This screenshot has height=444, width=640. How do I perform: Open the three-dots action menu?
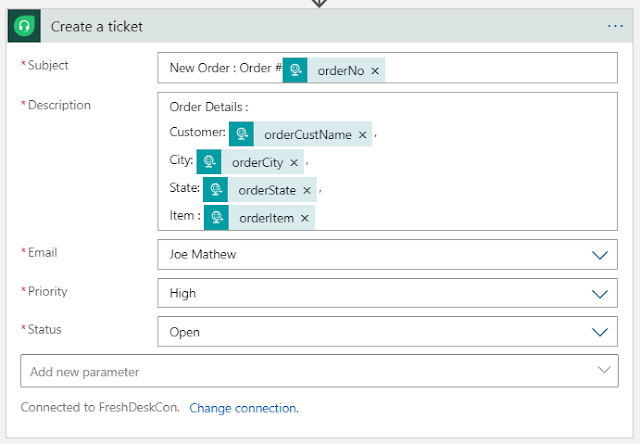[615, 26]
